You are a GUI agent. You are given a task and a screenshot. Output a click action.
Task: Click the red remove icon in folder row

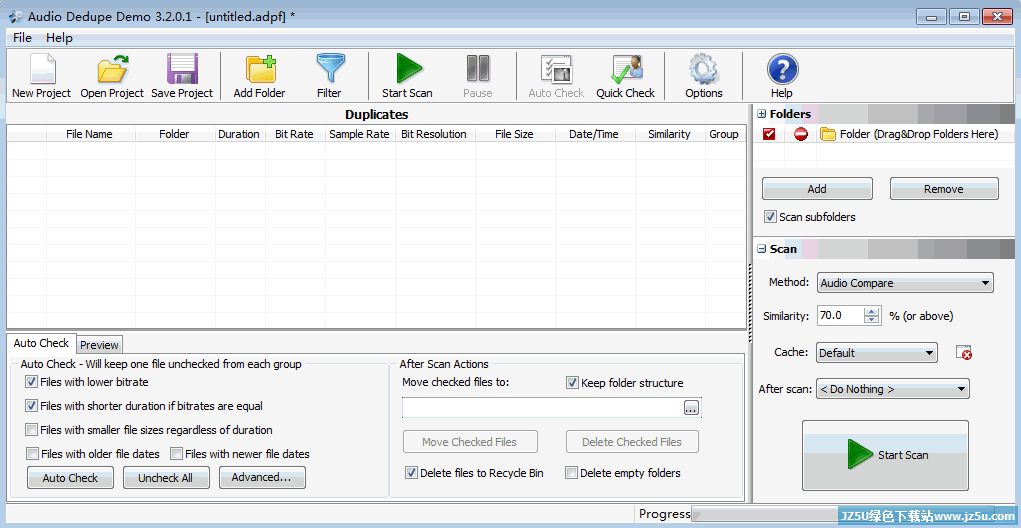pyautogui.click(x=801, y=134)
